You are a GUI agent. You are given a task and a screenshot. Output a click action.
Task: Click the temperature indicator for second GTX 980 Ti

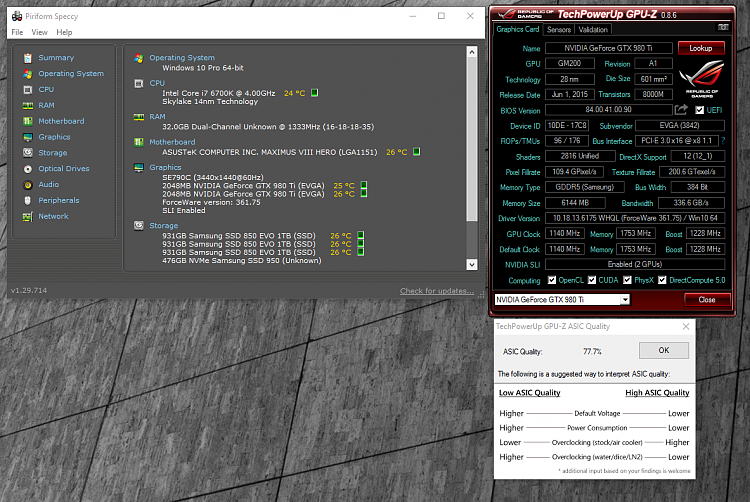pyautogui.click(x=364, y=194)
